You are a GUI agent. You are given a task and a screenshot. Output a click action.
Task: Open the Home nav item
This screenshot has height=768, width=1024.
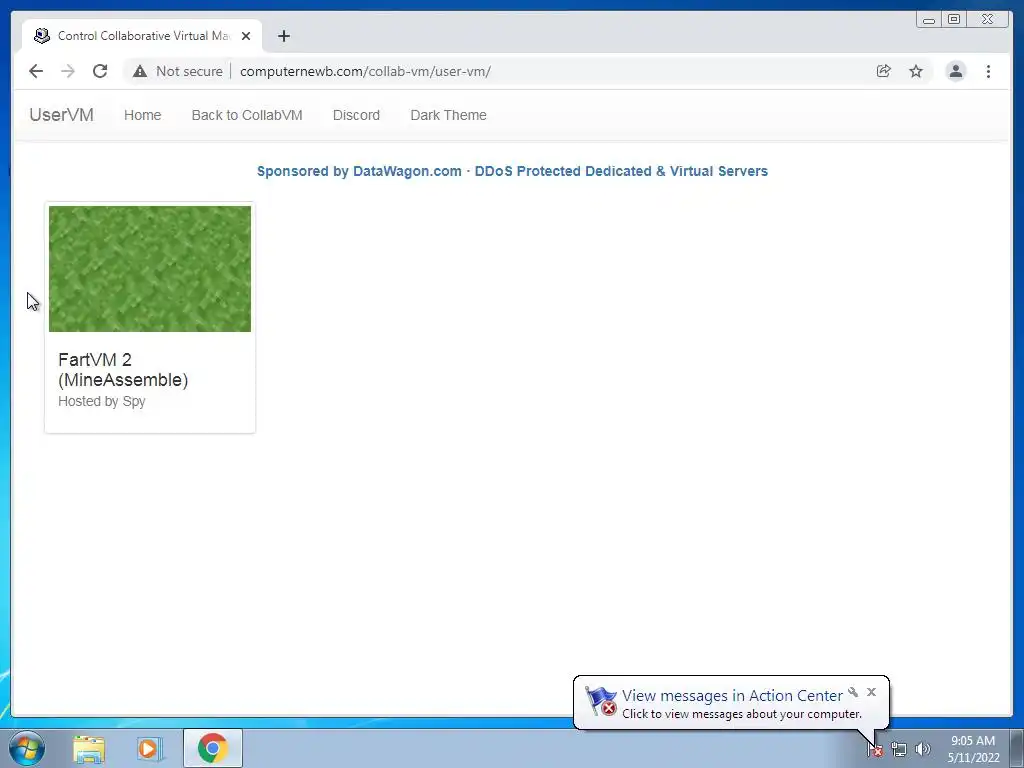pos(142,115)
